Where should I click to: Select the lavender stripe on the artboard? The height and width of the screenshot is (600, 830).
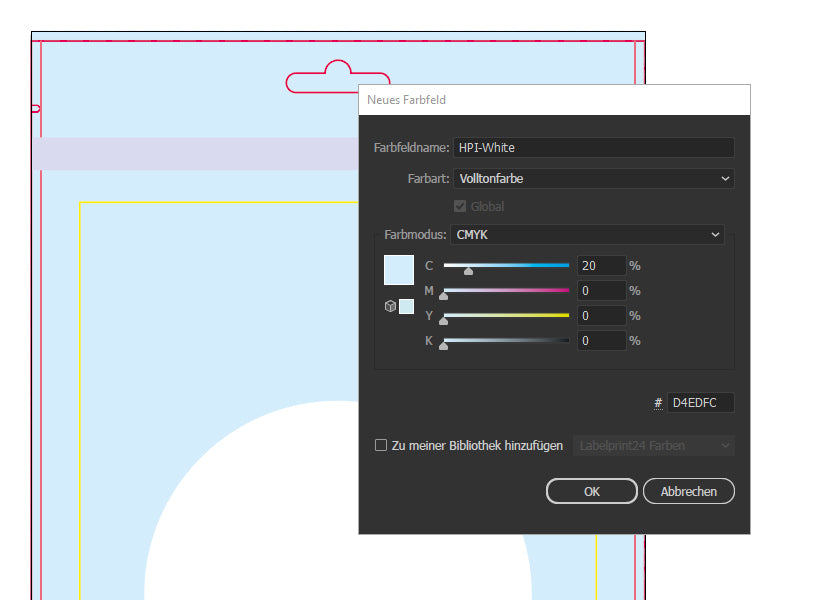pyautogui.click(x=195, y=154)
